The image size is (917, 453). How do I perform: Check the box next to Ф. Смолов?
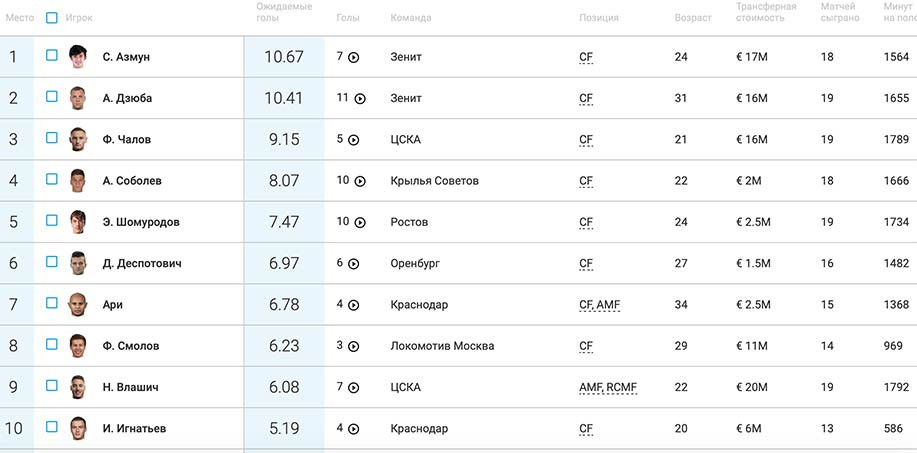pos(52,344)
